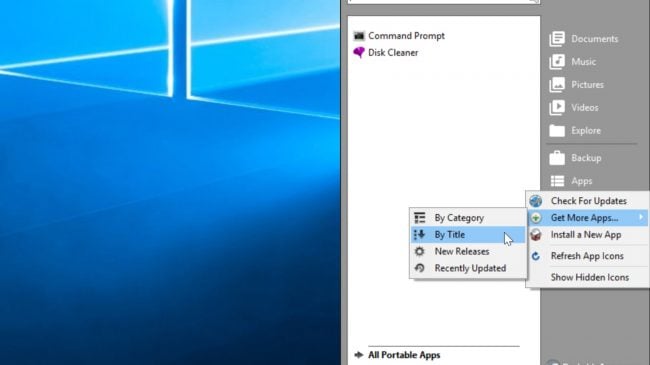Click the arrow icon beside All Portable Apps
The height and width of the screenshot is (365, 650).
[359, 355]
